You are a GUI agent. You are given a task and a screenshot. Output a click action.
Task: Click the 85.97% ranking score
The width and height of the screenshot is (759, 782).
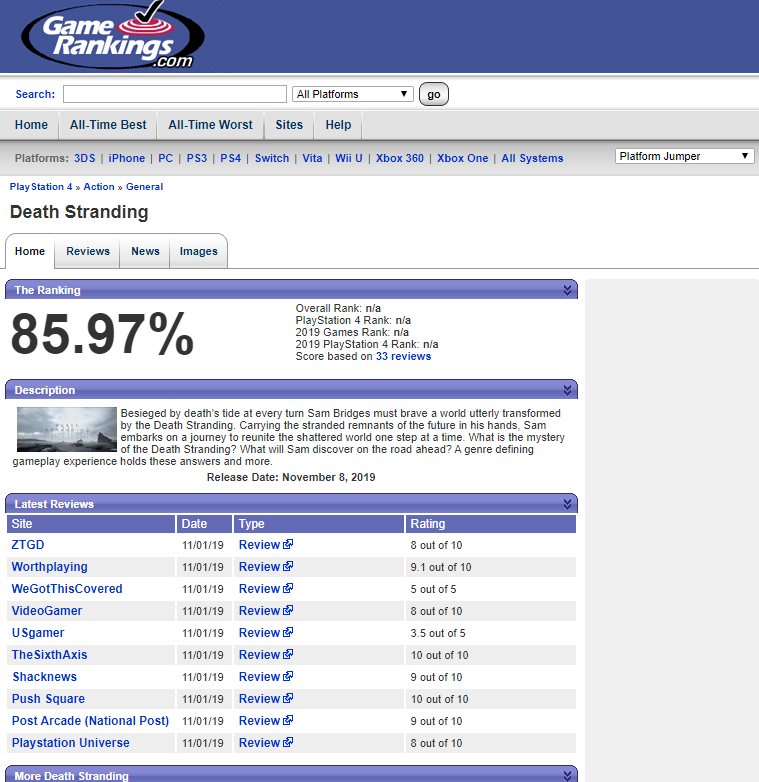coord(102,334)
